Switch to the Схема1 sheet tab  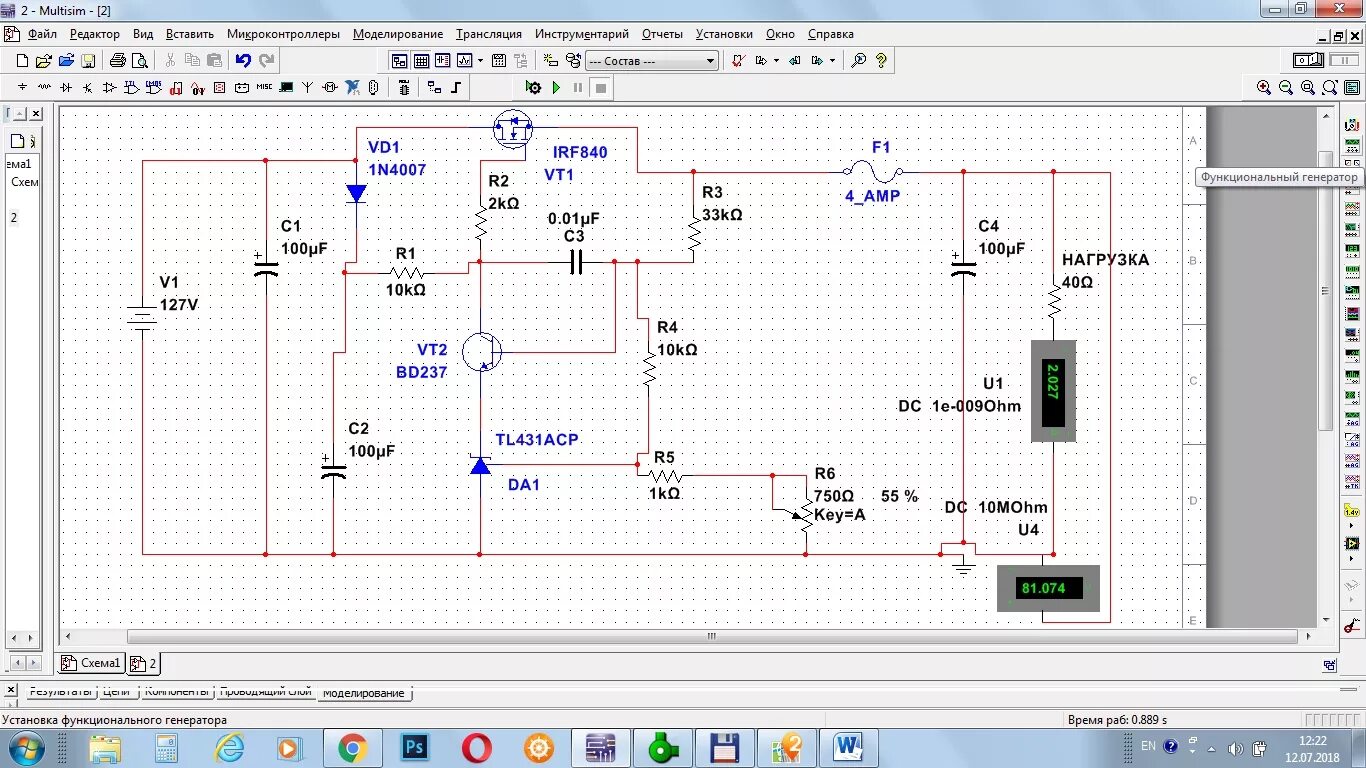[91, 662]
